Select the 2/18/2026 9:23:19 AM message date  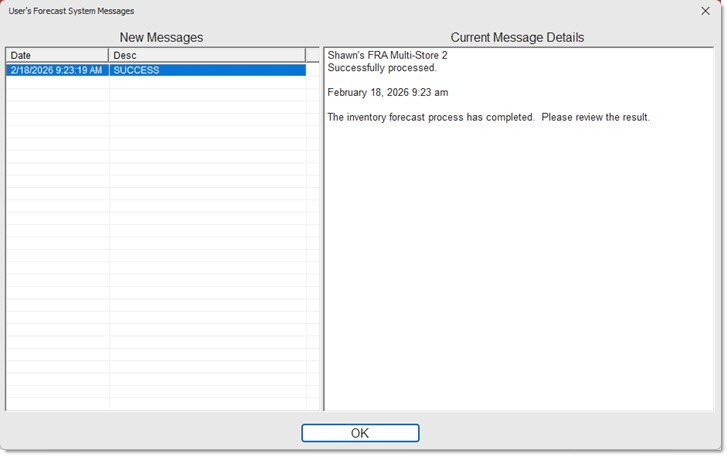click(x=57, y=71)
